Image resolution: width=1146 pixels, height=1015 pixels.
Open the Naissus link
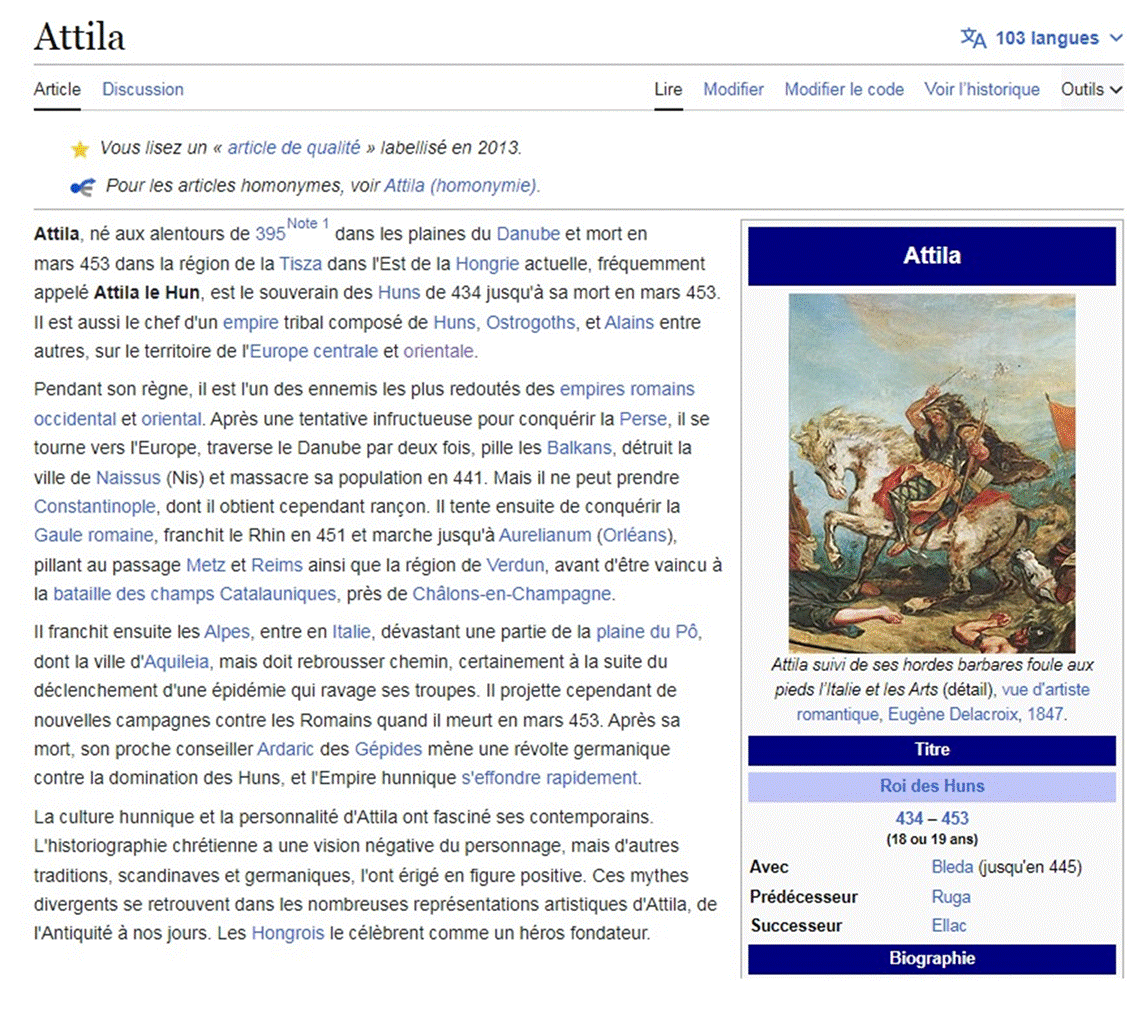click(128, 478)
